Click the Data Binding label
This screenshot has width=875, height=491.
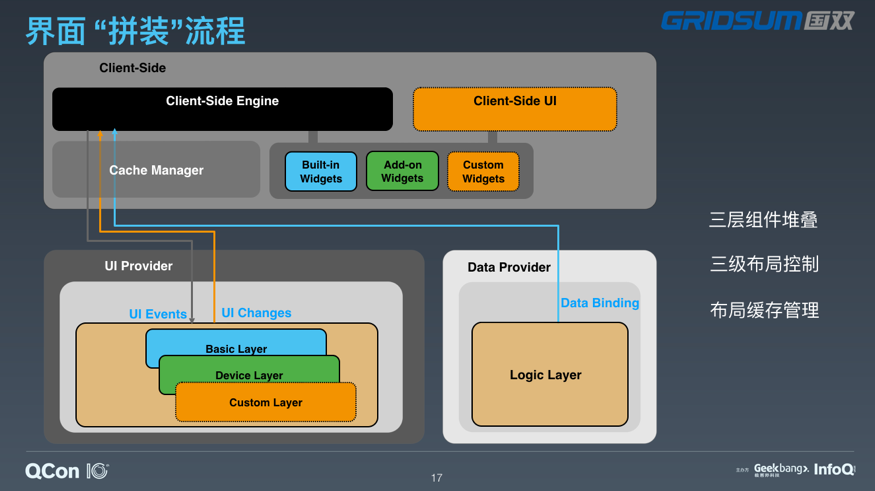599,302
